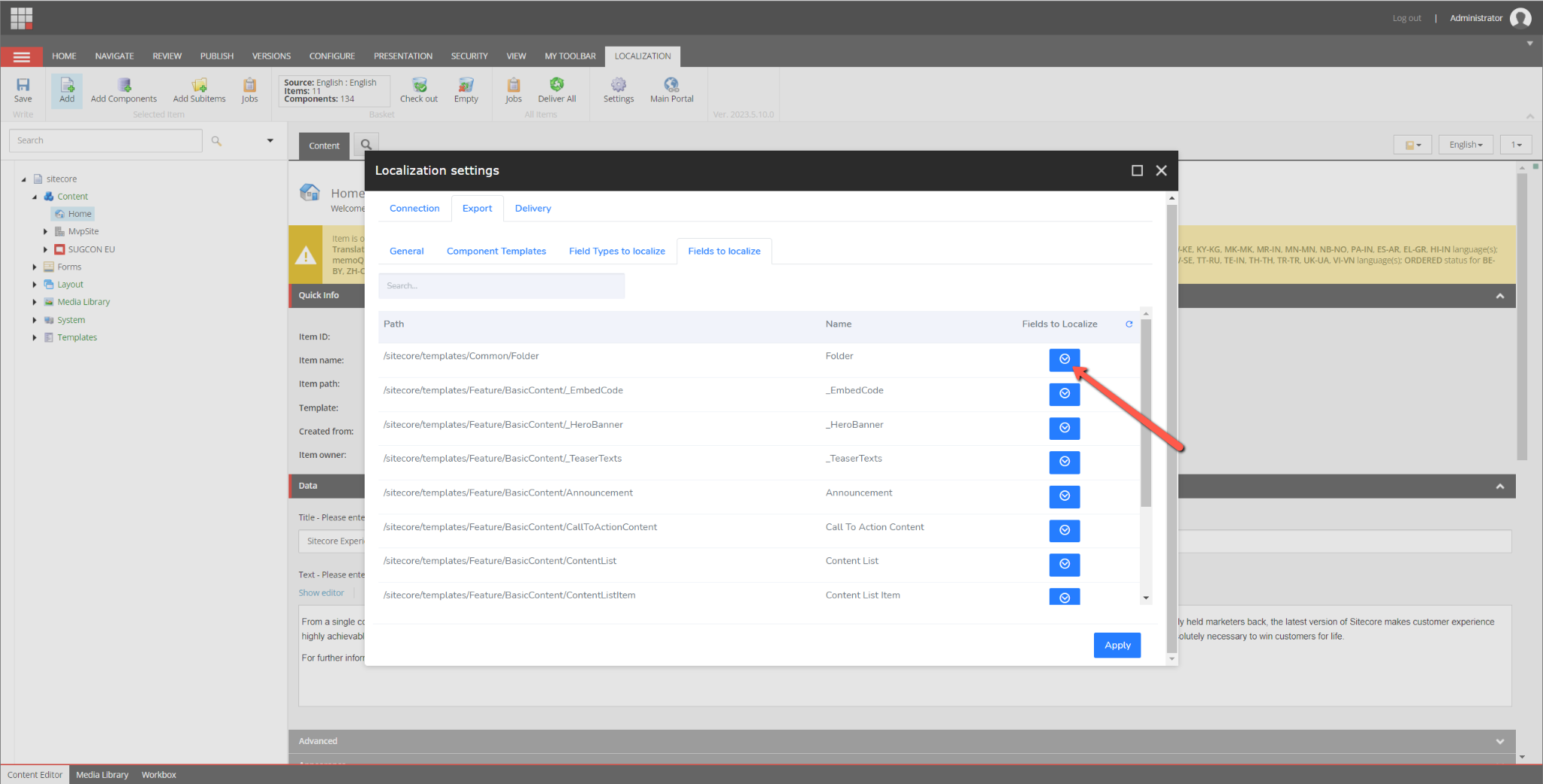1543x784 pixels.
Task: Open the English language dropdown
Action: pyautogui.click(x=1465, y=145)
